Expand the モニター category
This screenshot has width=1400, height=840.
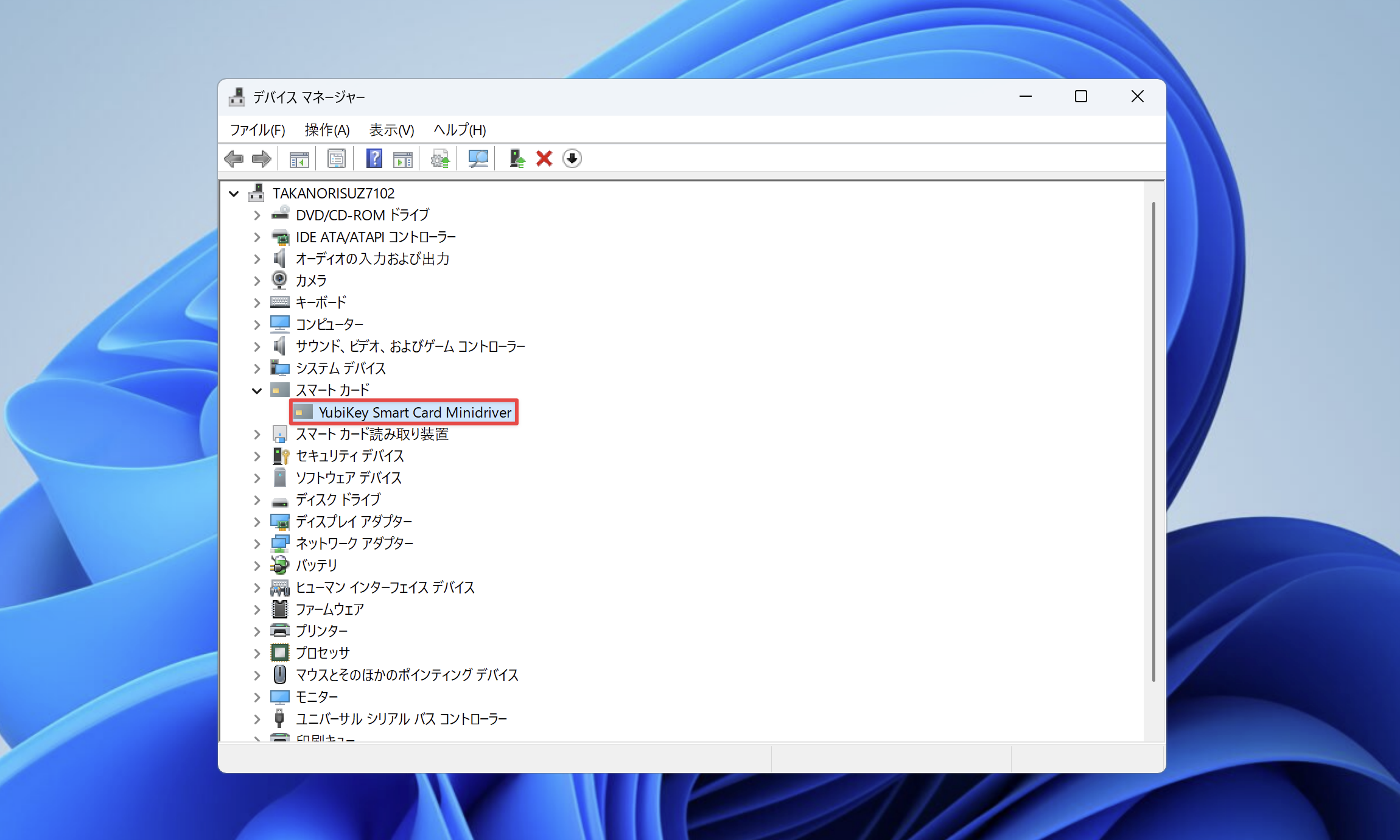pos(257,698)
